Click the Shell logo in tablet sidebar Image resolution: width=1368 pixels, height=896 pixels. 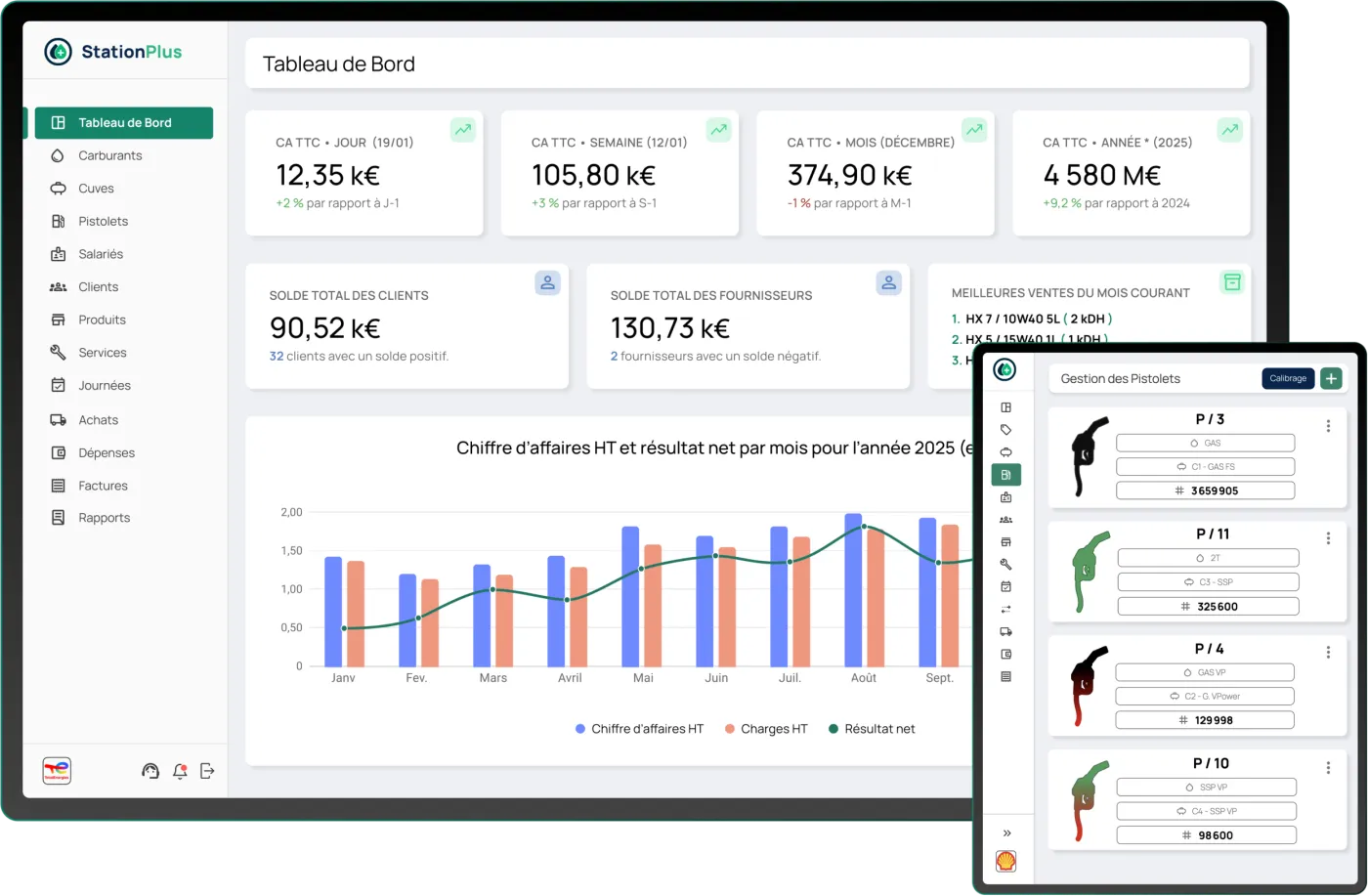pos(1005,861)
